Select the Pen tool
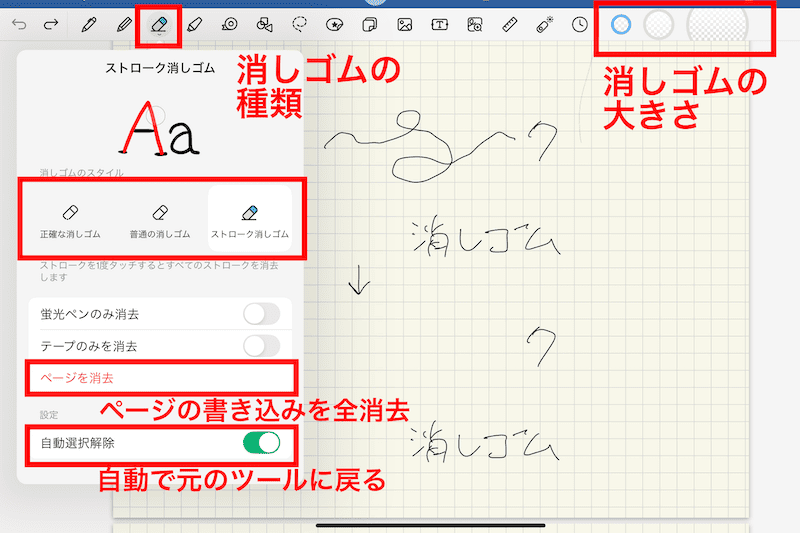 click(89, 23)
